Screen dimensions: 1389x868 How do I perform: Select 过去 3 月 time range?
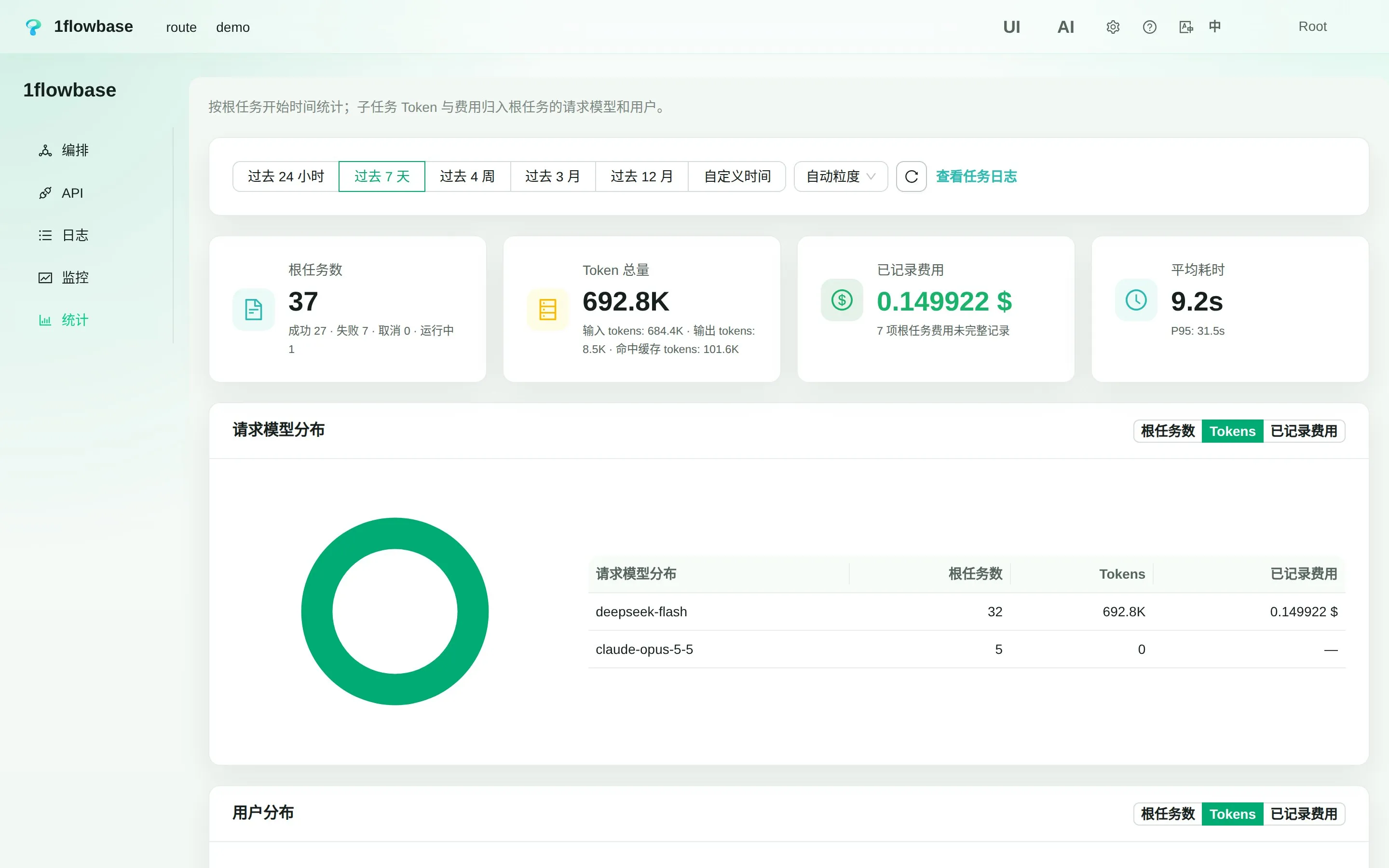553,176
